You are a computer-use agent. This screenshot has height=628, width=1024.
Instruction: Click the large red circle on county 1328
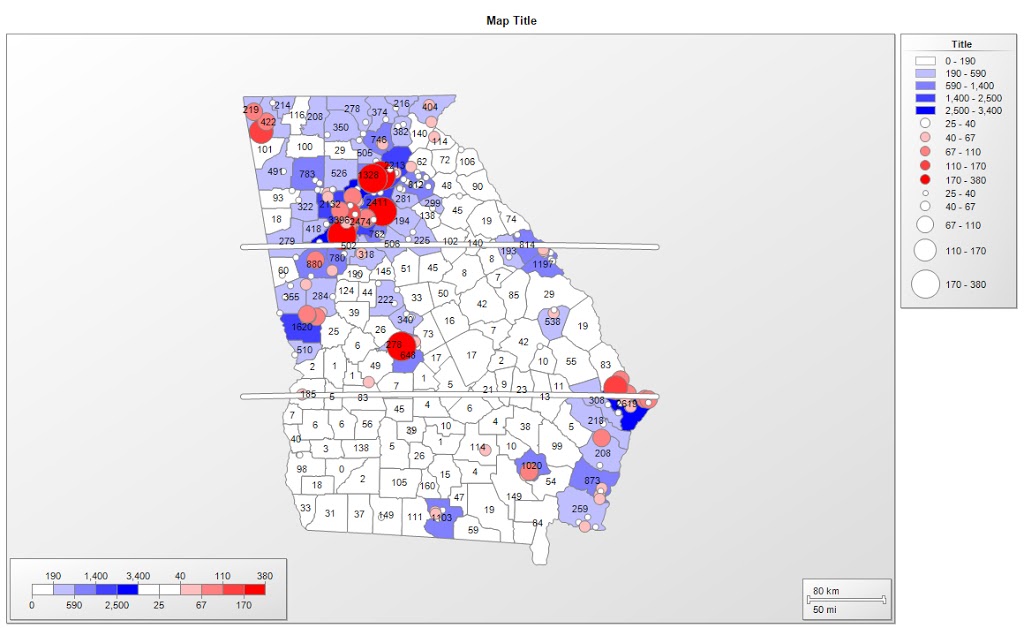pos(372,177)
